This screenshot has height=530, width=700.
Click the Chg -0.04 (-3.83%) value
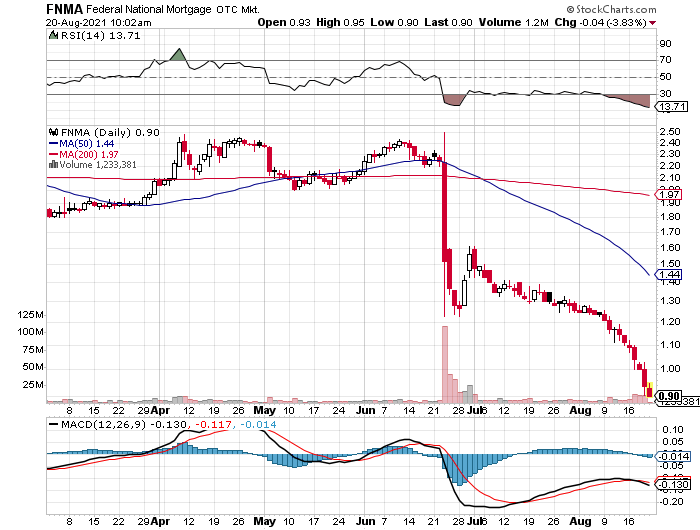point(600,22)
